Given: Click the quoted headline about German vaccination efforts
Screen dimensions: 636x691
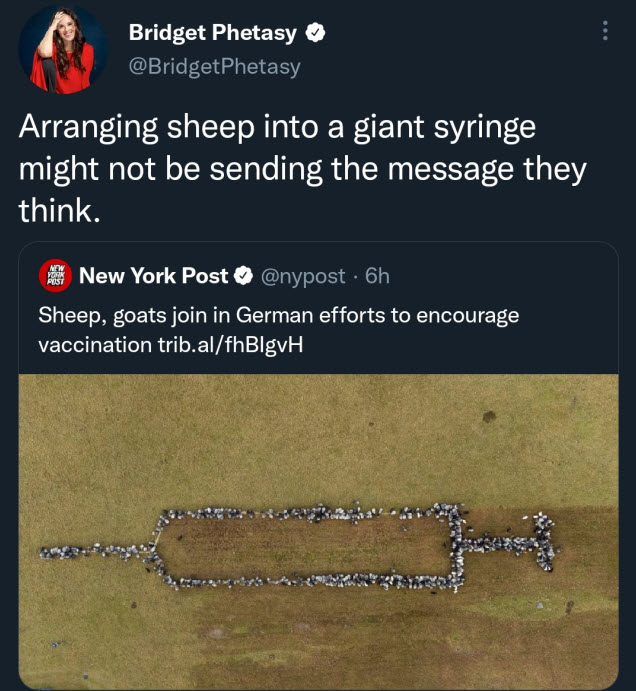Looking at the screenshot, I should [x=279, y=330].
